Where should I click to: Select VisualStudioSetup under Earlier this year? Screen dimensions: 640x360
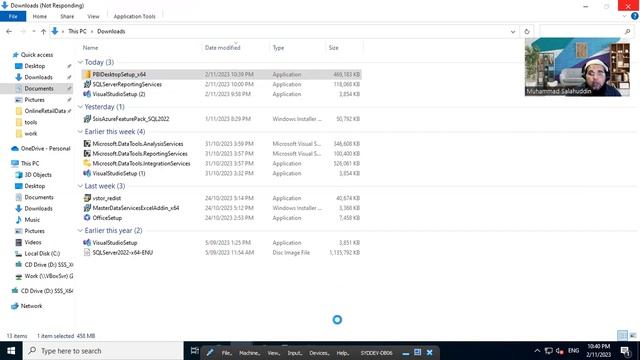click(x=115, y=242)
